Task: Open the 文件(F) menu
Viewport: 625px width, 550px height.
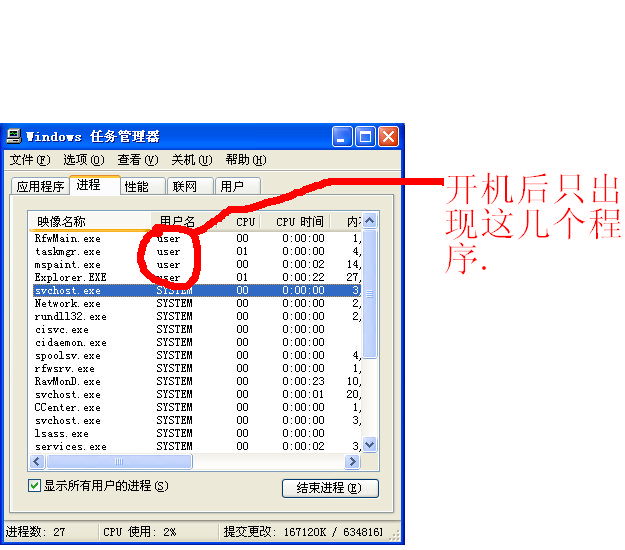Action: pos(30,160)
